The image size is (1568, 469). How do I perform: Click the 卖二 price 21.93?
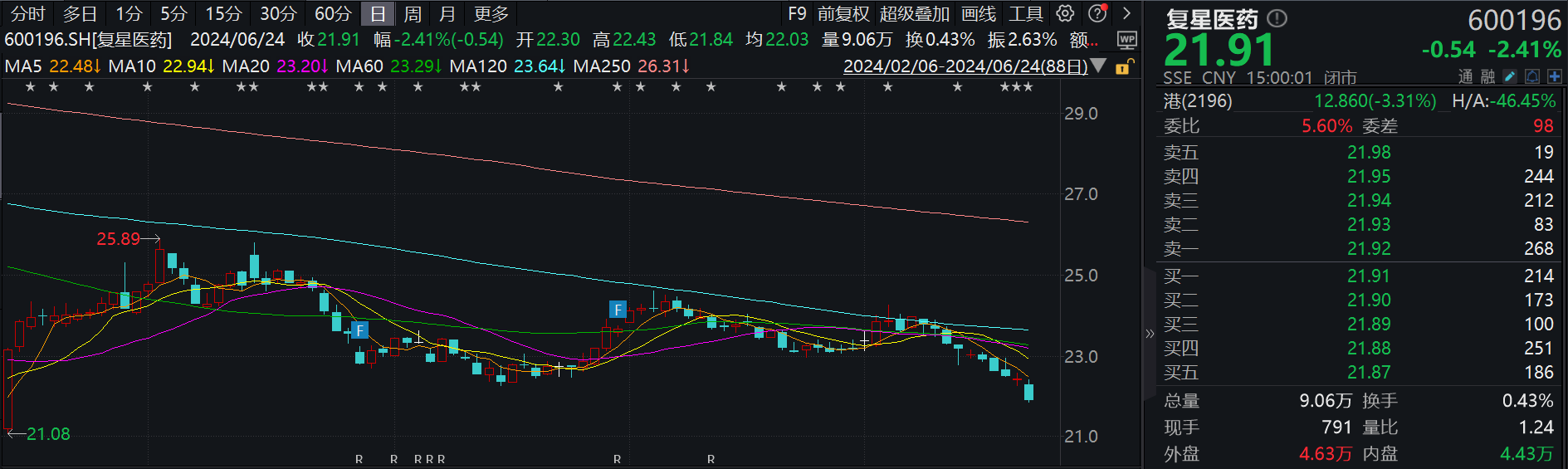coord(1369,224)
